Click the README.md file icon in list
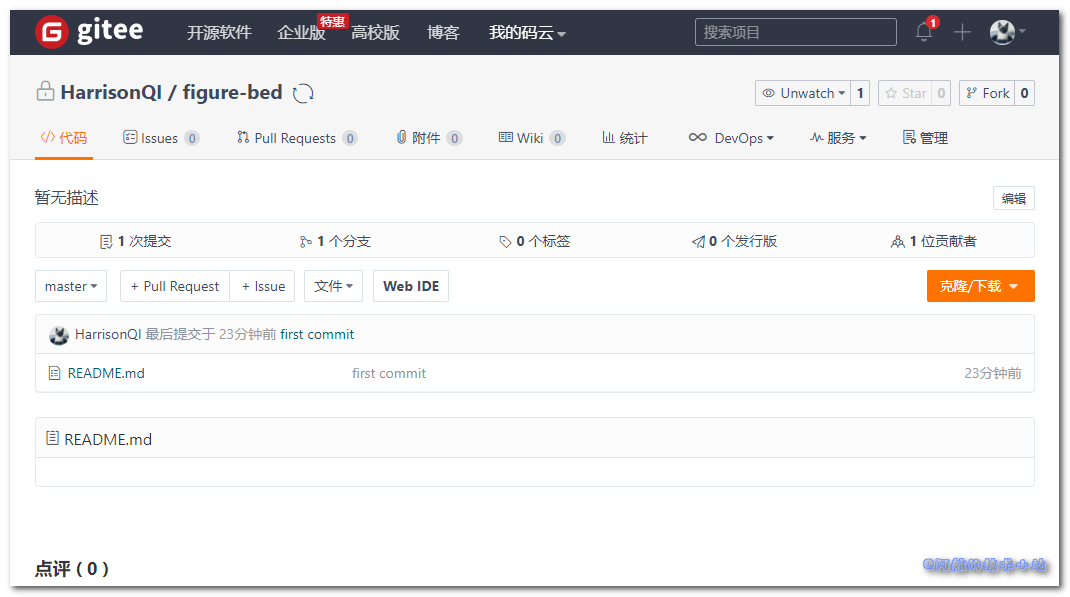The height and width of the screenshot is (597, 1070). click(54, 373)
